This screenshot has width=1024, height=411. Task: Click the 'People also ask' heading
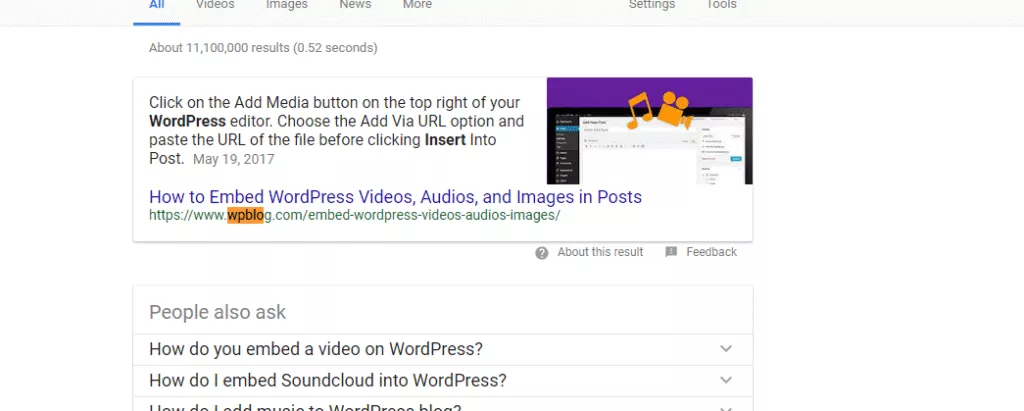217,312
